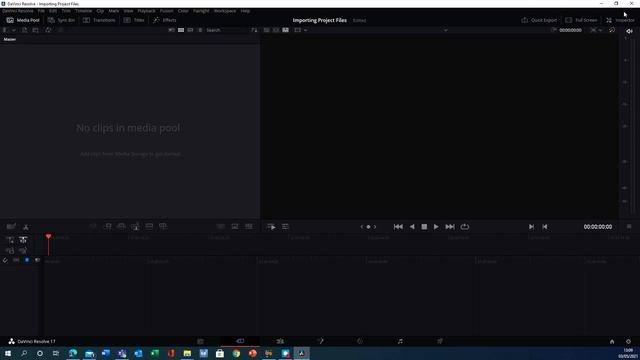Open the Project Settings gear icon

[x=628, y=342]
